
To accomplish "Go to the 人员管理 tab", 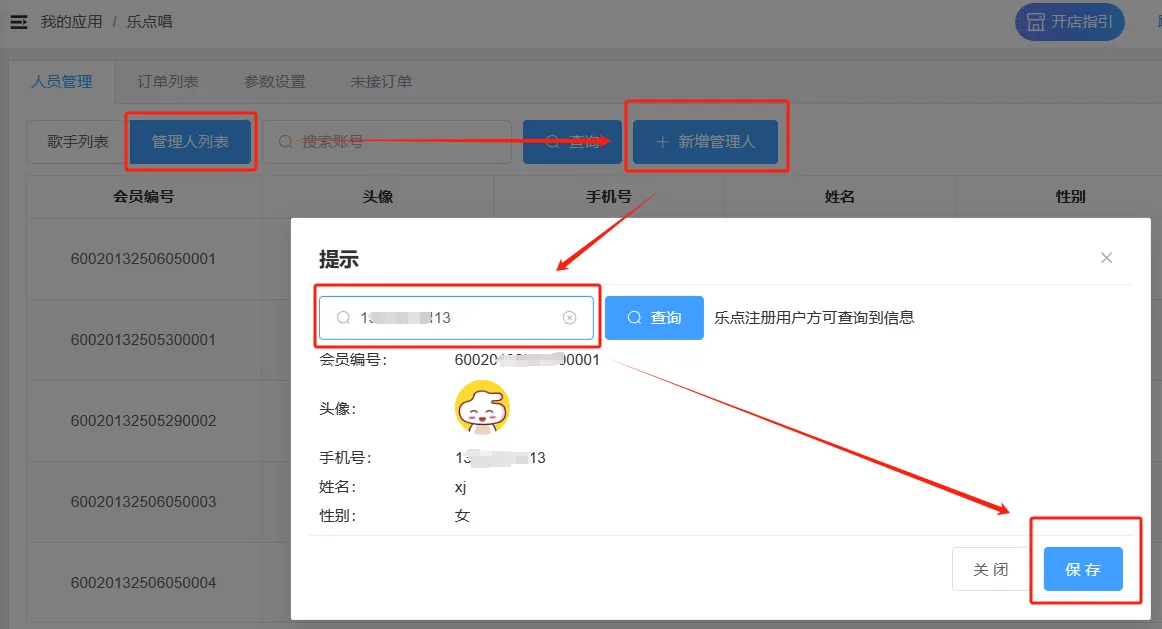I will tap(62, 82).
